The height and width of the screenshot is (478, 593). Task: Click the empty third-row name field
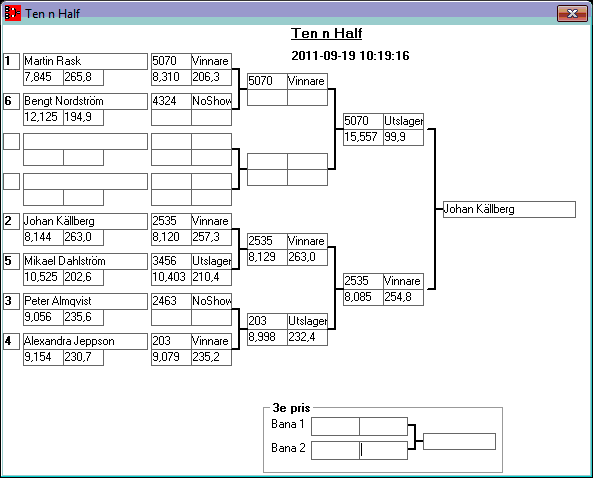(x=85, y=141)
